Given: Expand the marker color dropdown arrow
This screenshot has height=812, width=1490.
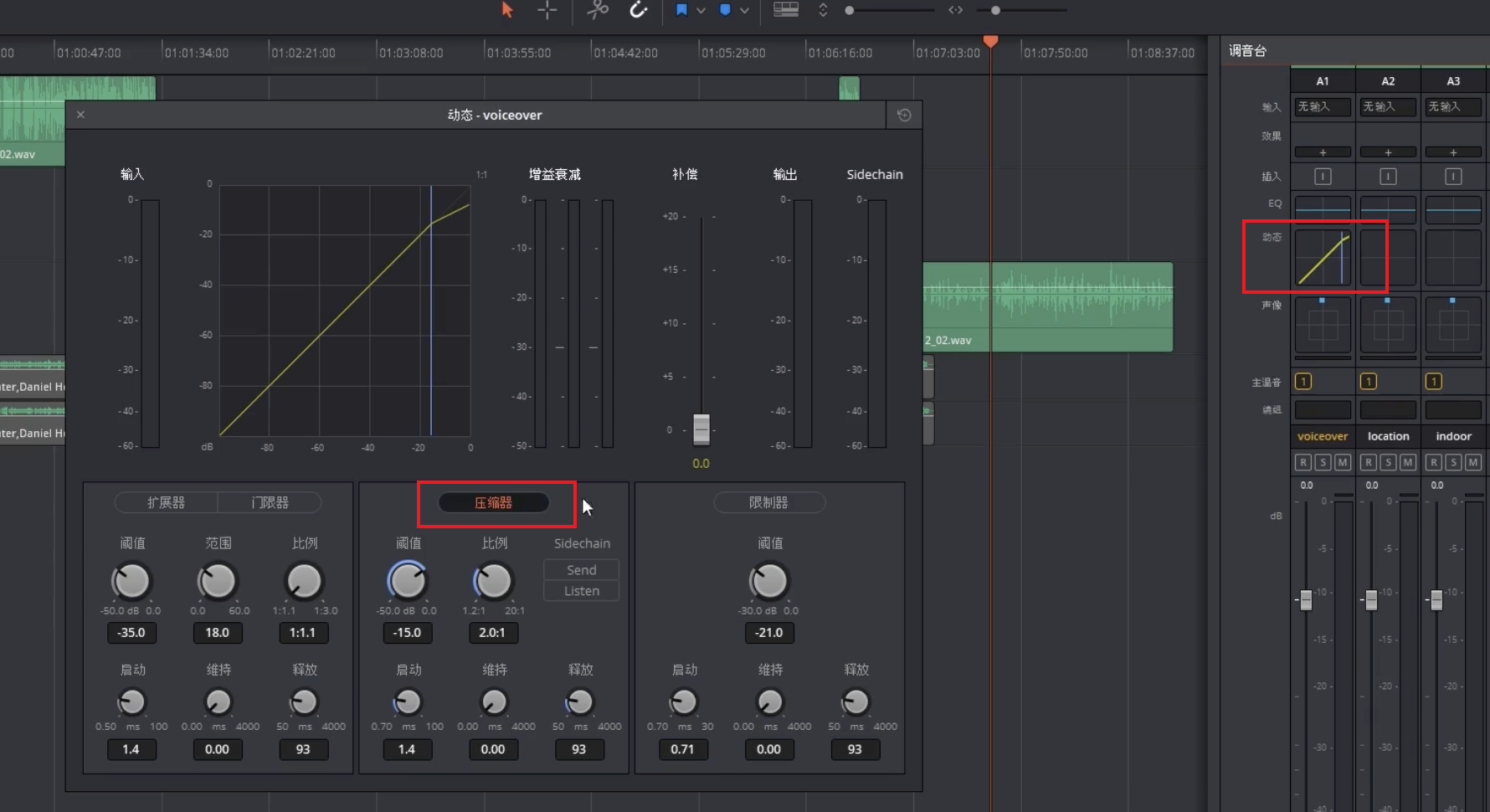Looking at the screenshot, I should pos(744,10).
